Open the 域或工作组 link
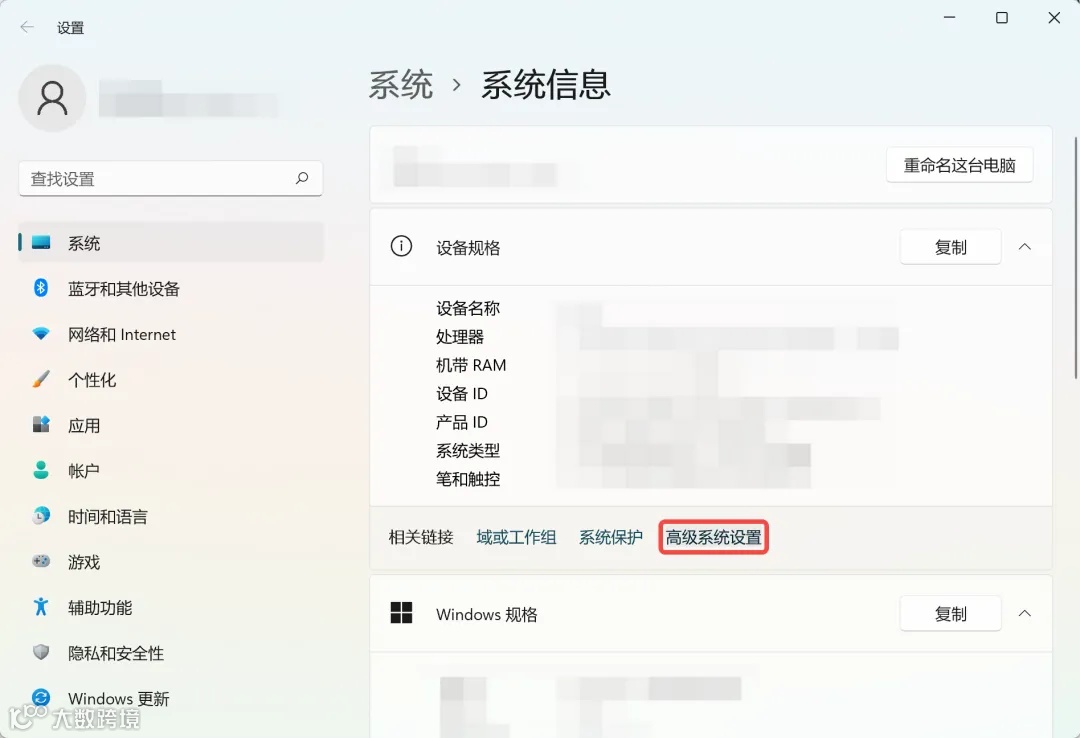This screenshot has width=1080, height=738. (x=516, y=537)
